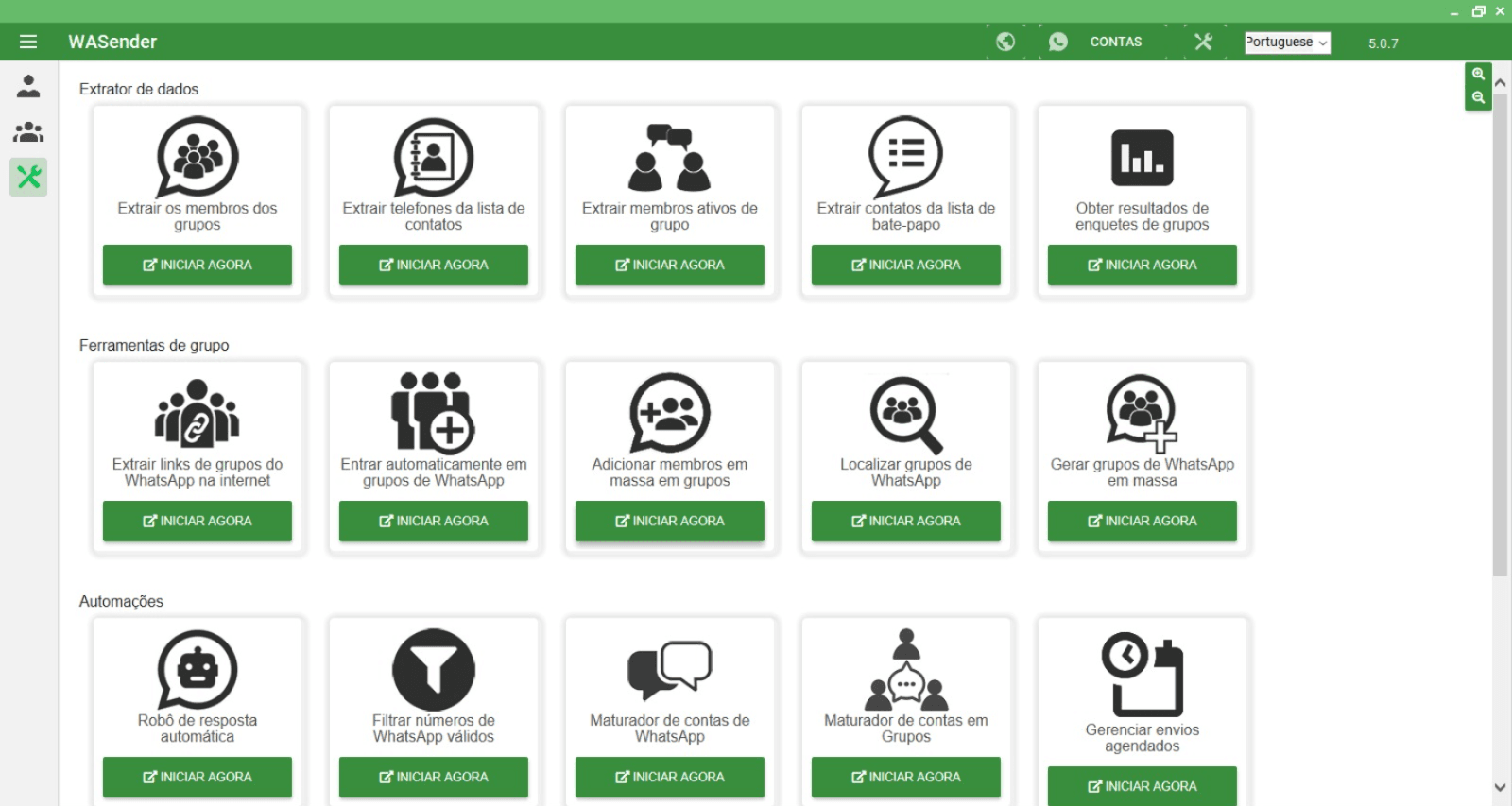
Task: Open the tools wrench icon in header
Action: pyautogui.click(x=1203, y=42)
